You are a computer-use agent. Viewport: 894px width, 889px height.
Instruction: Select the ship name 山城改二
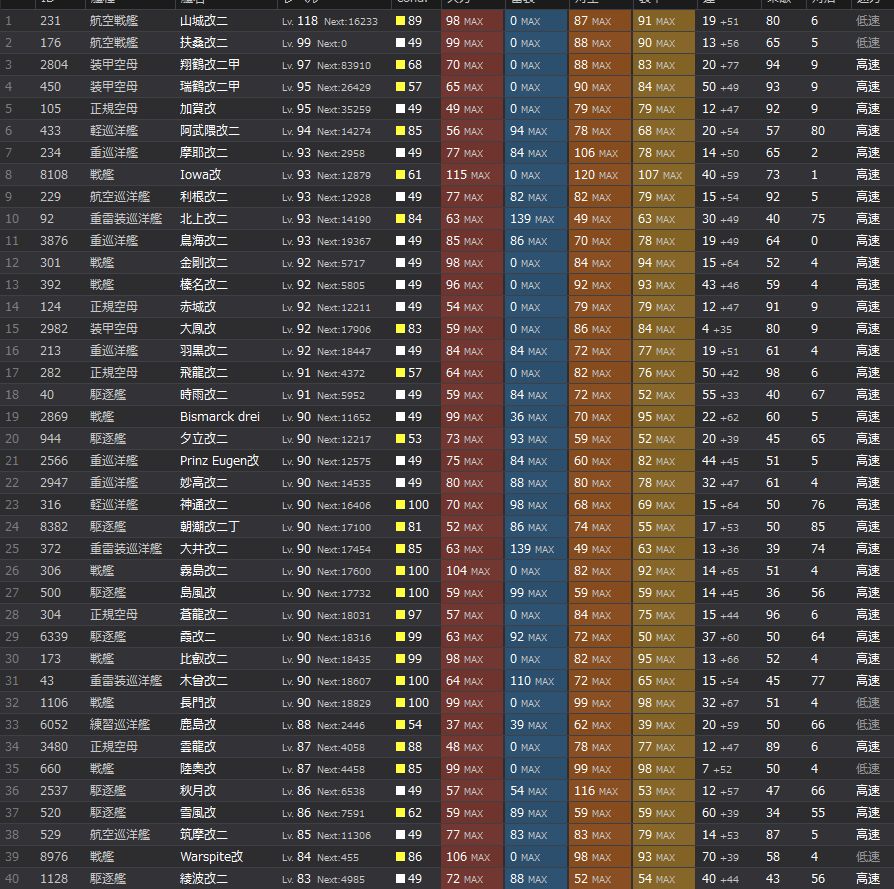pos(204,21)
